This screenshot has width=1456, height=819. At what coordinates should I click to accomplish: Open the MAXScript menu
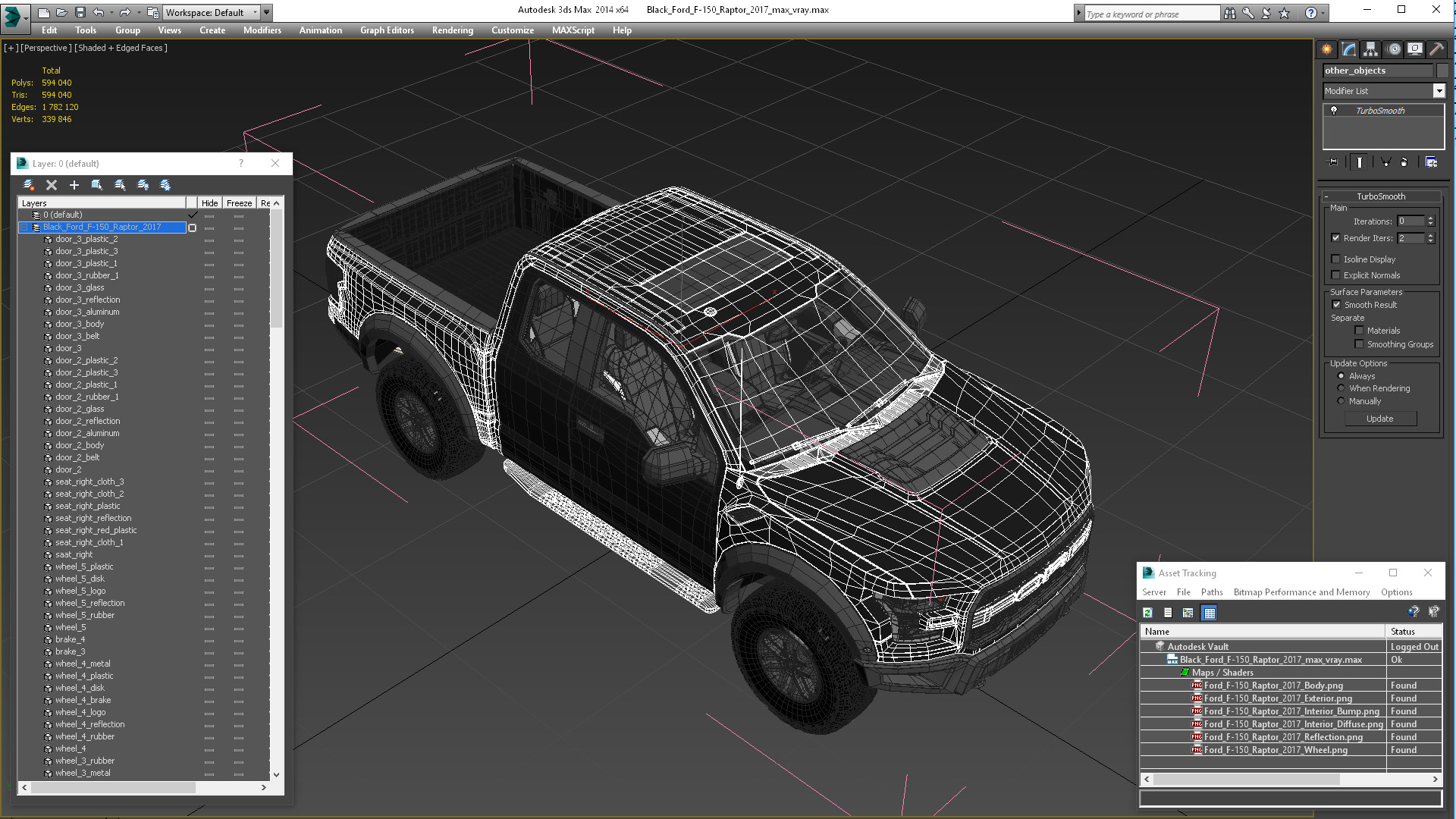[x=573, y=30]
